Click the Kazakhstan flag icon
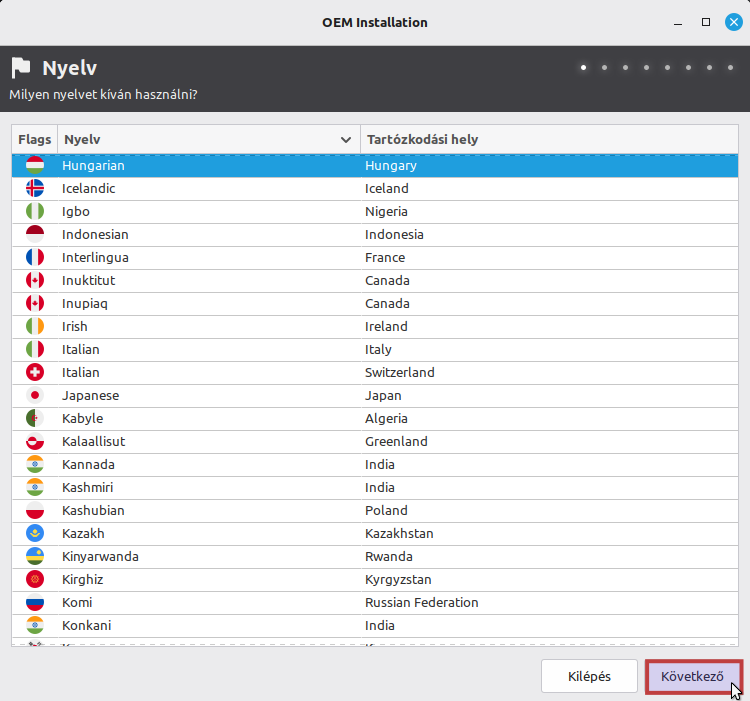 pyautogui.click(x=34, y=533)
